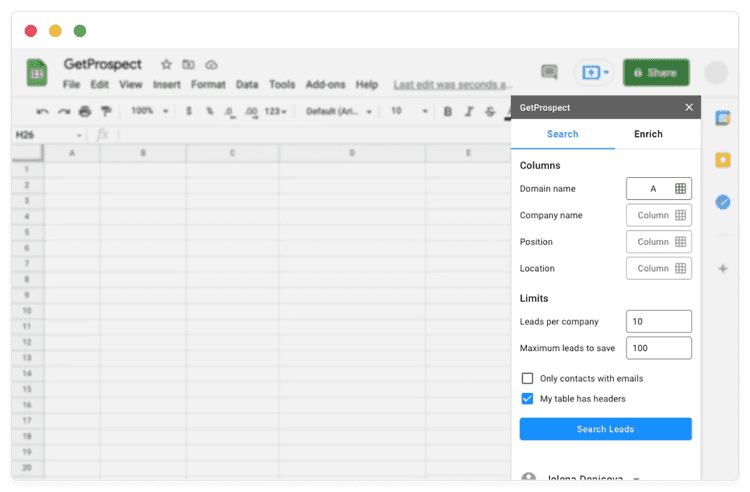Select the paint format tool

(x=106, y=111)
